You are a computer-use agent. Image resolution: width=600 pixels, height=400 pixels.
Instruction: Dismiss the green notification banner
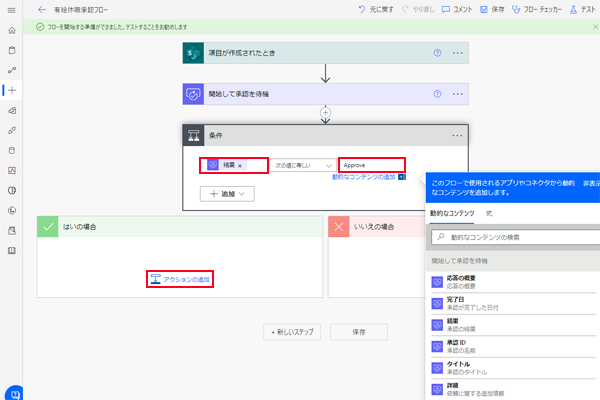(x=595, y=27)
